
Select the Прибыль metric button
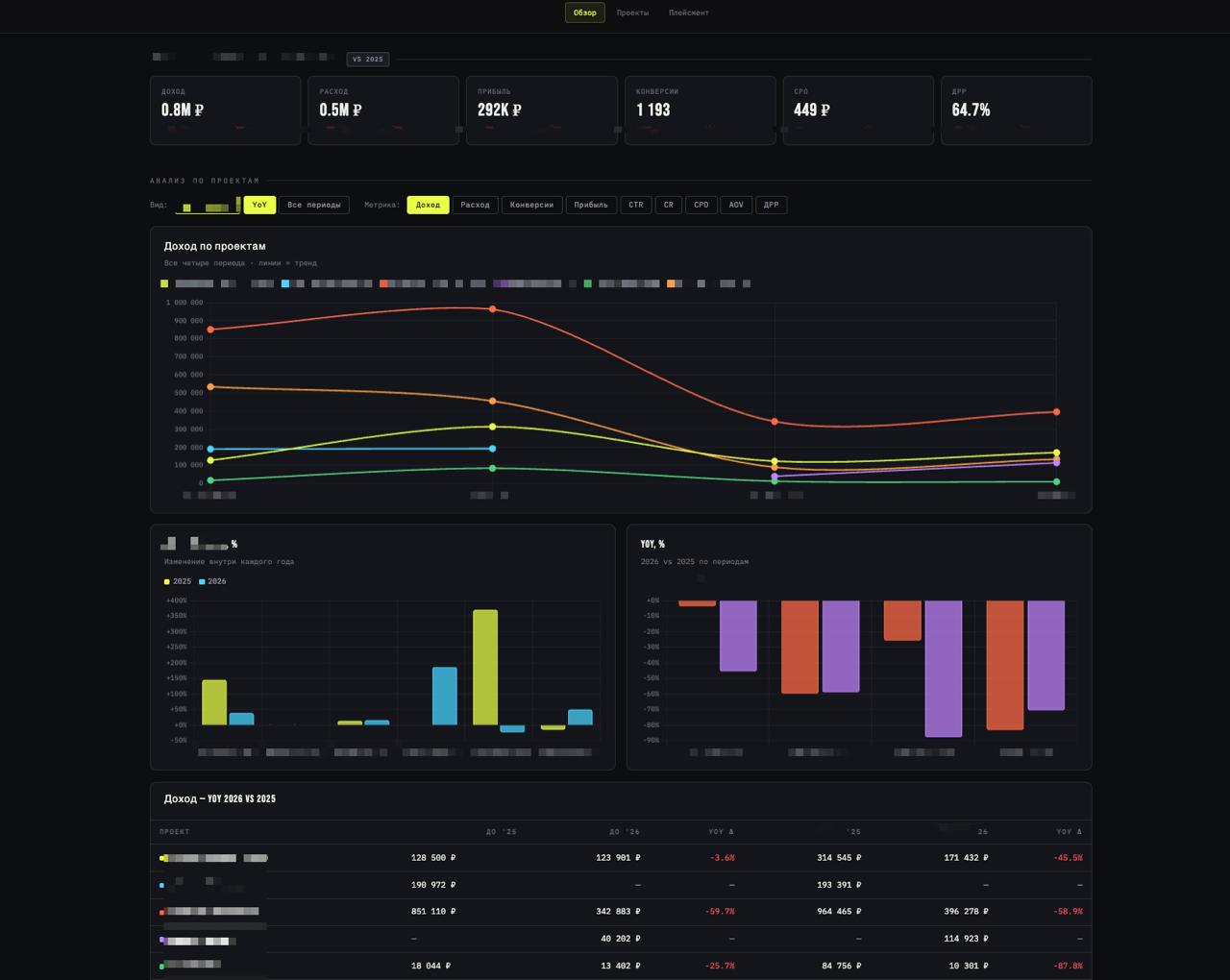click(x=591, y=205)
